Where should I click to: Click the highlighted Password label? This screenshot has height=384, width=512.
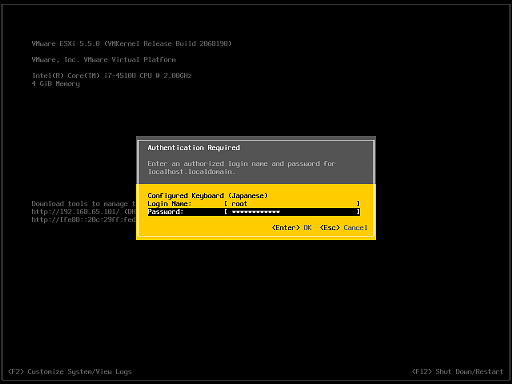tap(165, 212)
